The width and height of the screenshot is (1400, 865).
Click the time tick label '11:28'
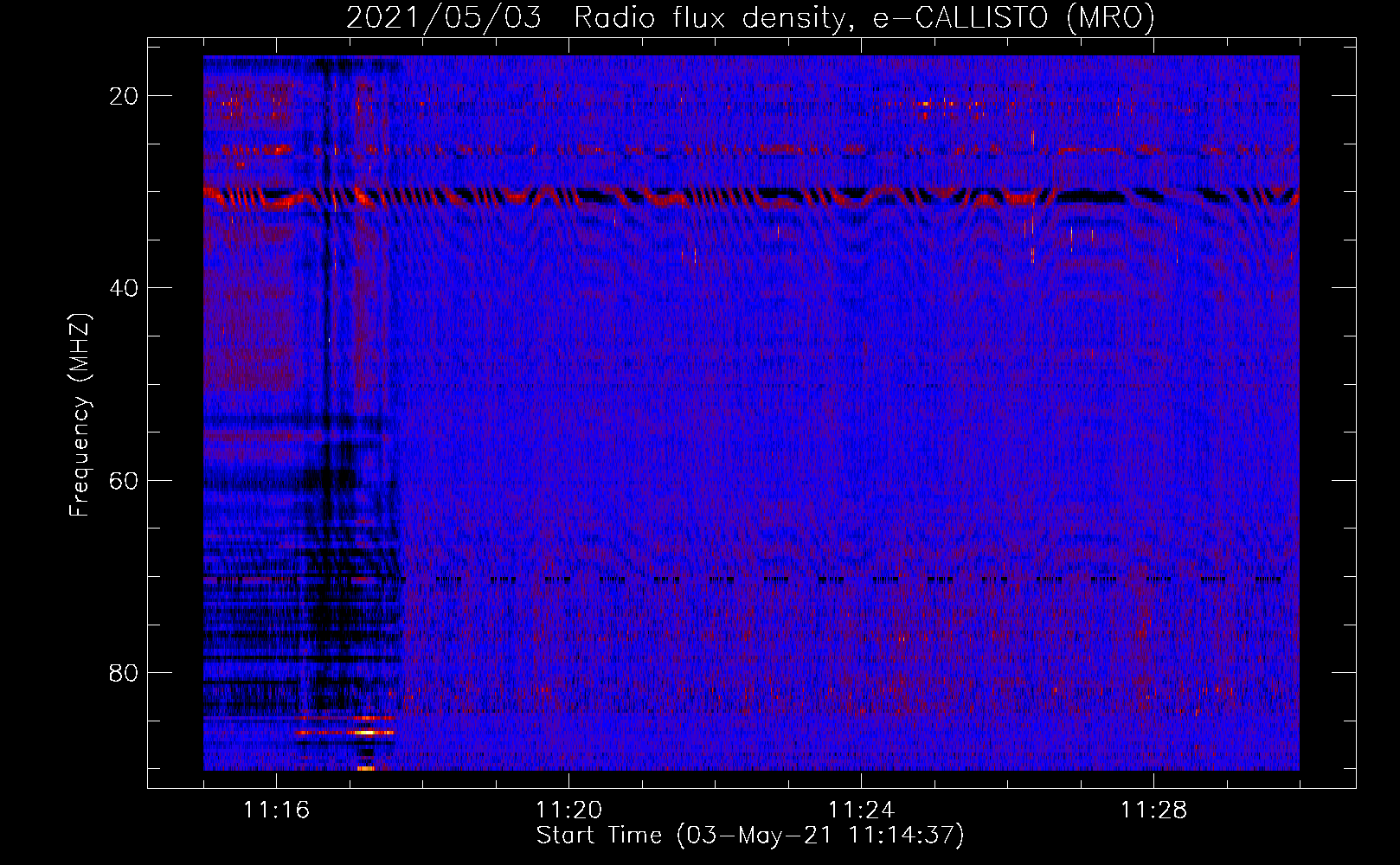1153,811
